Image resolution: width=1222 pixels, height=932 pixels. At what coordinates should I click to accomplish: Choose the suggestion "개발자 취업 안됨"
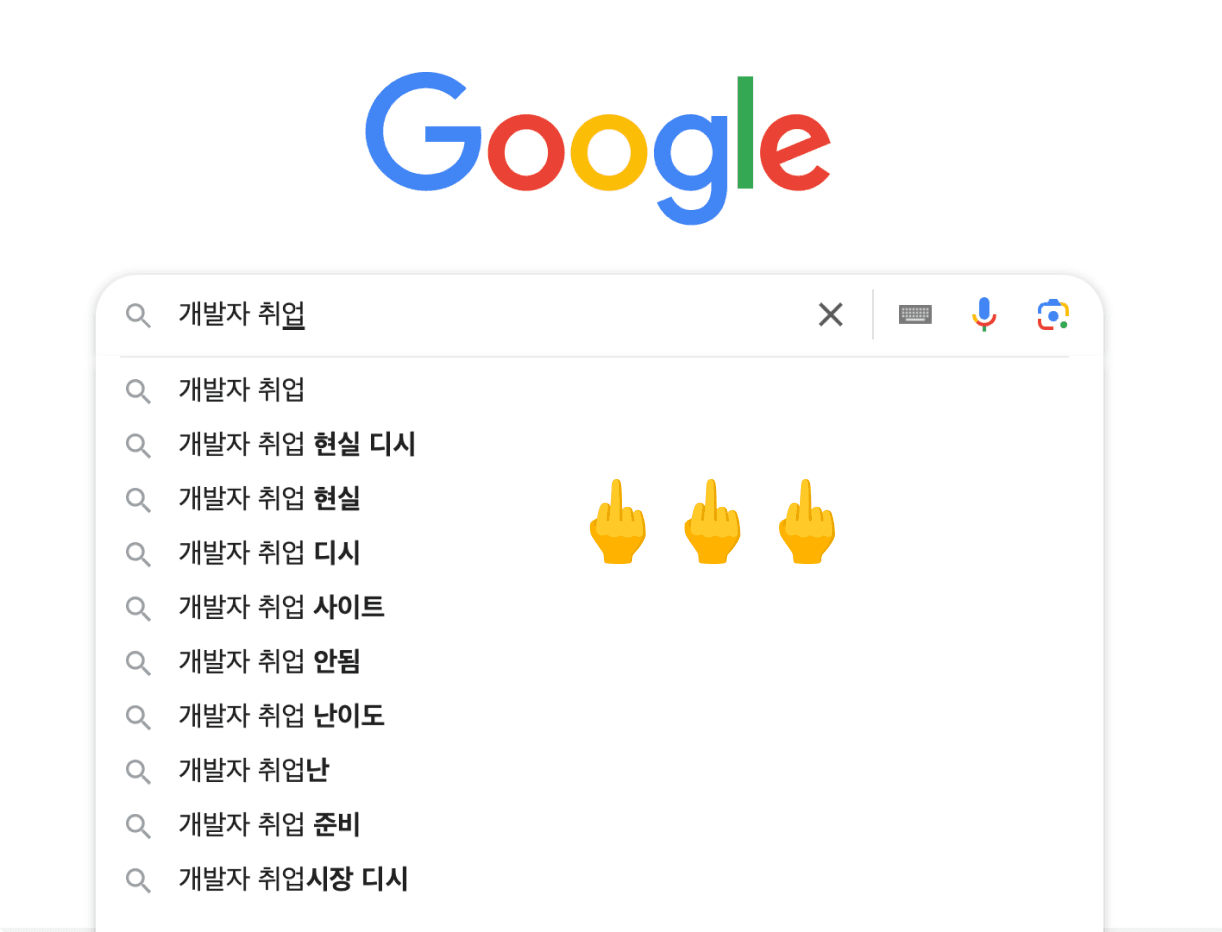point(269,661)
